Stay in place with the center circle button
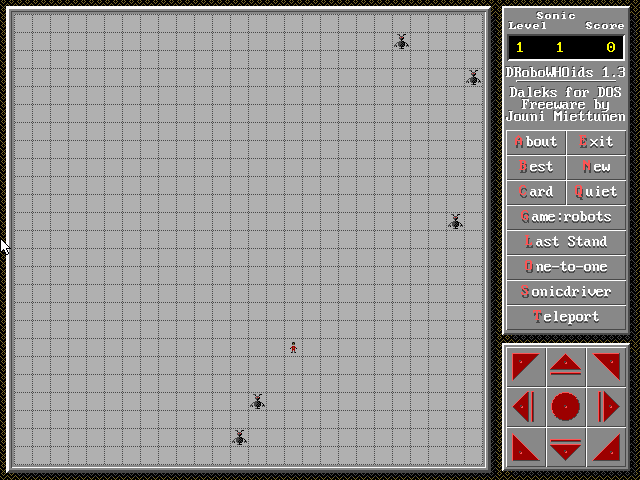The height and width of the screenshot is (480, 640). [x=566, y=407]
